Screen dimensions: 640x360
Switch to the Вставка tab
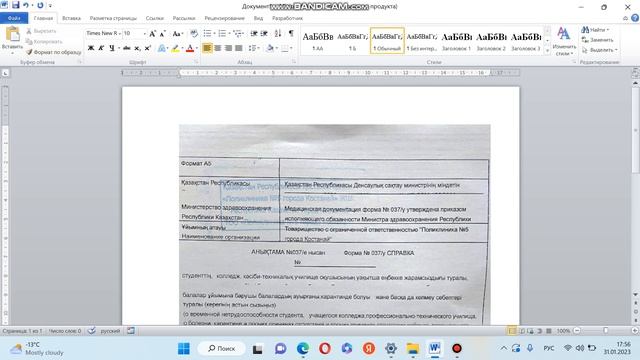pyautogui.click(x=71, y=18)
